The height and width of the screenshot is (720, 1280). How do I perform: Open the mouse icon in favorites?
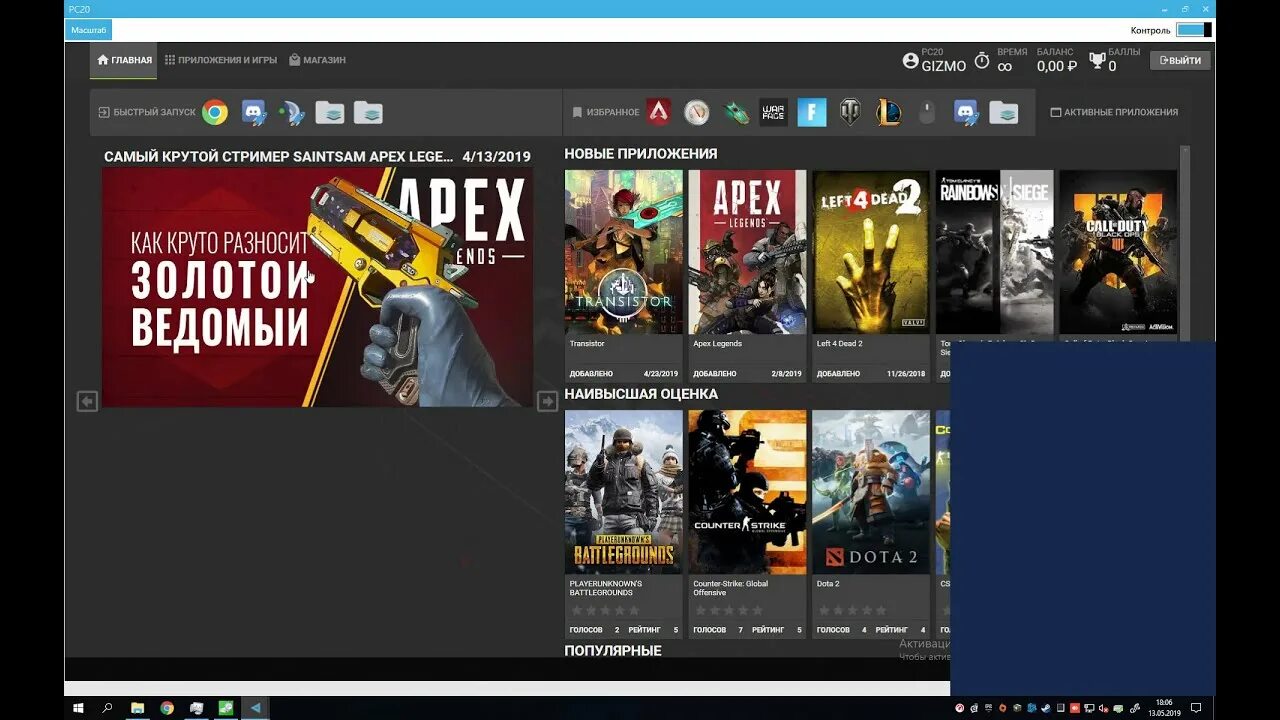[927, 112]
